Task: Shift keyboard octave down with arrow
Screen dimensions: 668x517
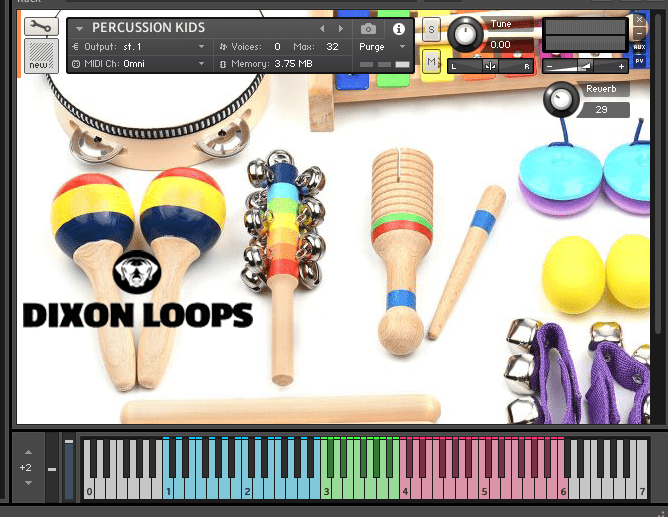Action: (27, 483)
